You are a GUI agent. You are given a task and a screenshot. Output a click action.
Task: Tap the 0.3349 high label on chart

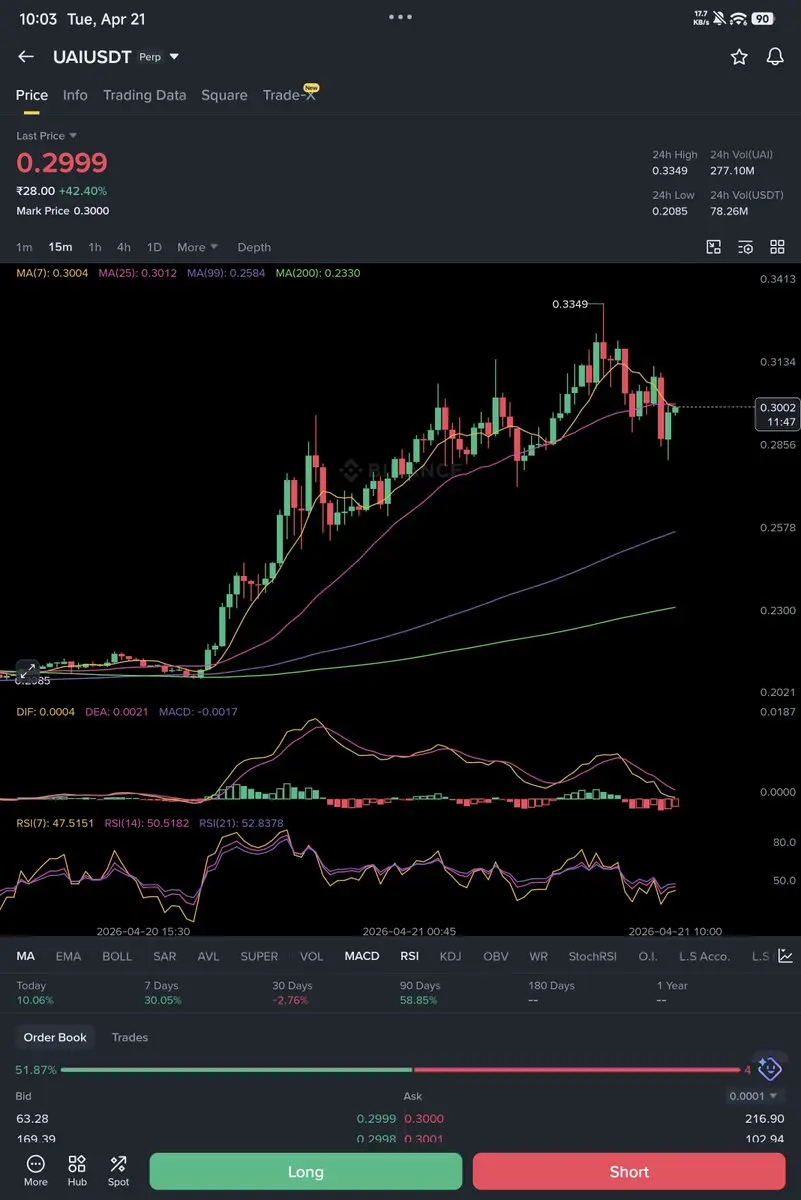[570, 304]
